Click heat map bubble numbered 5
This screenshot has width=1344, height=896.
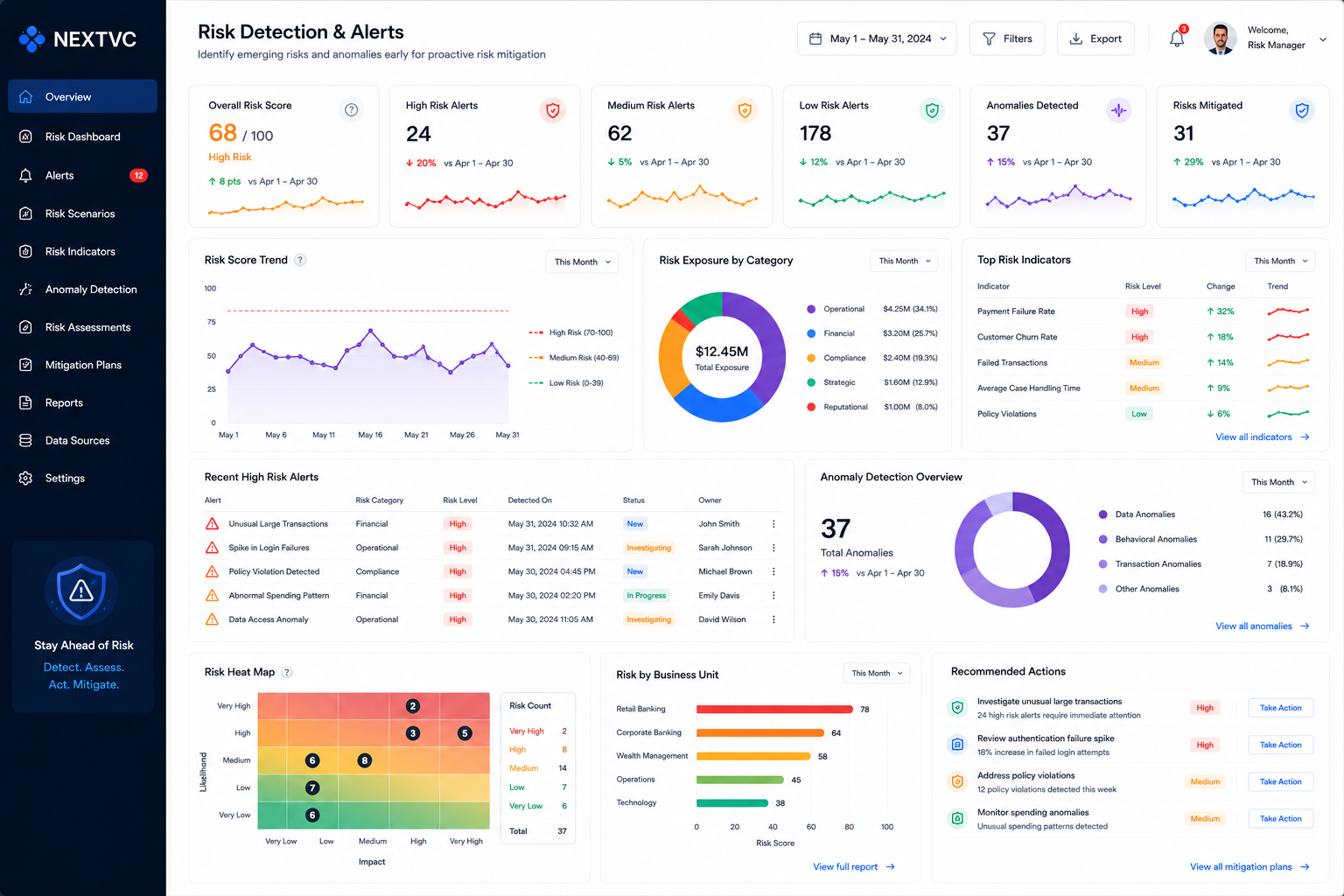pos(465,733)
